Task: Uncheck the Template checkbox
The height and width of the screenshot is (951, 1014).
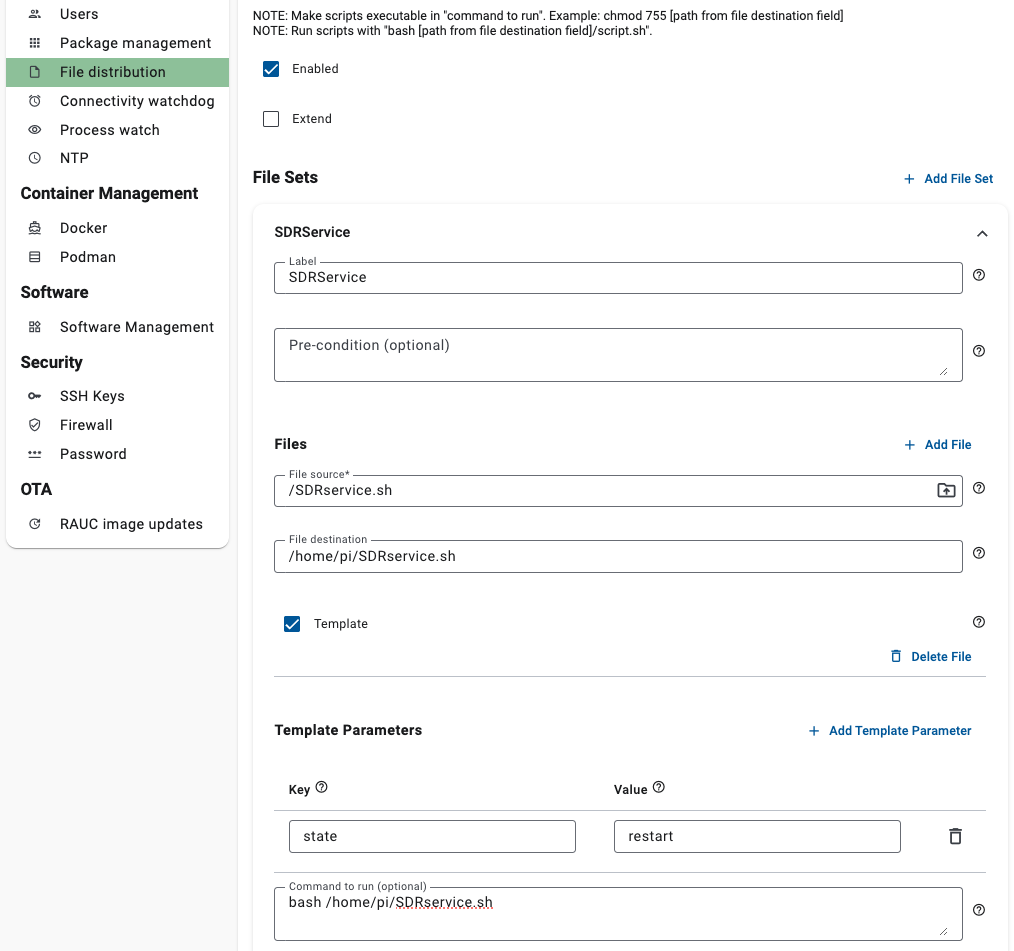Action: point(292,623)
